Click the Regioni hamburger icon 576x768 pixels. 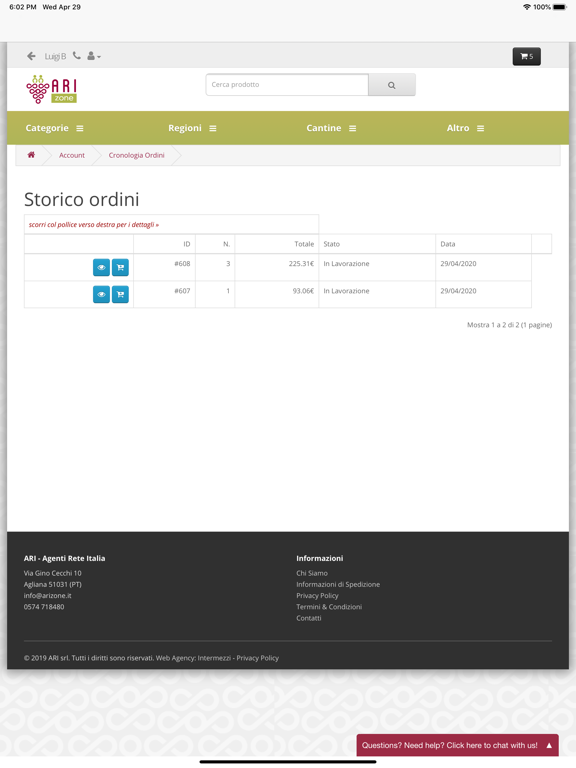(x=213, y=128)
